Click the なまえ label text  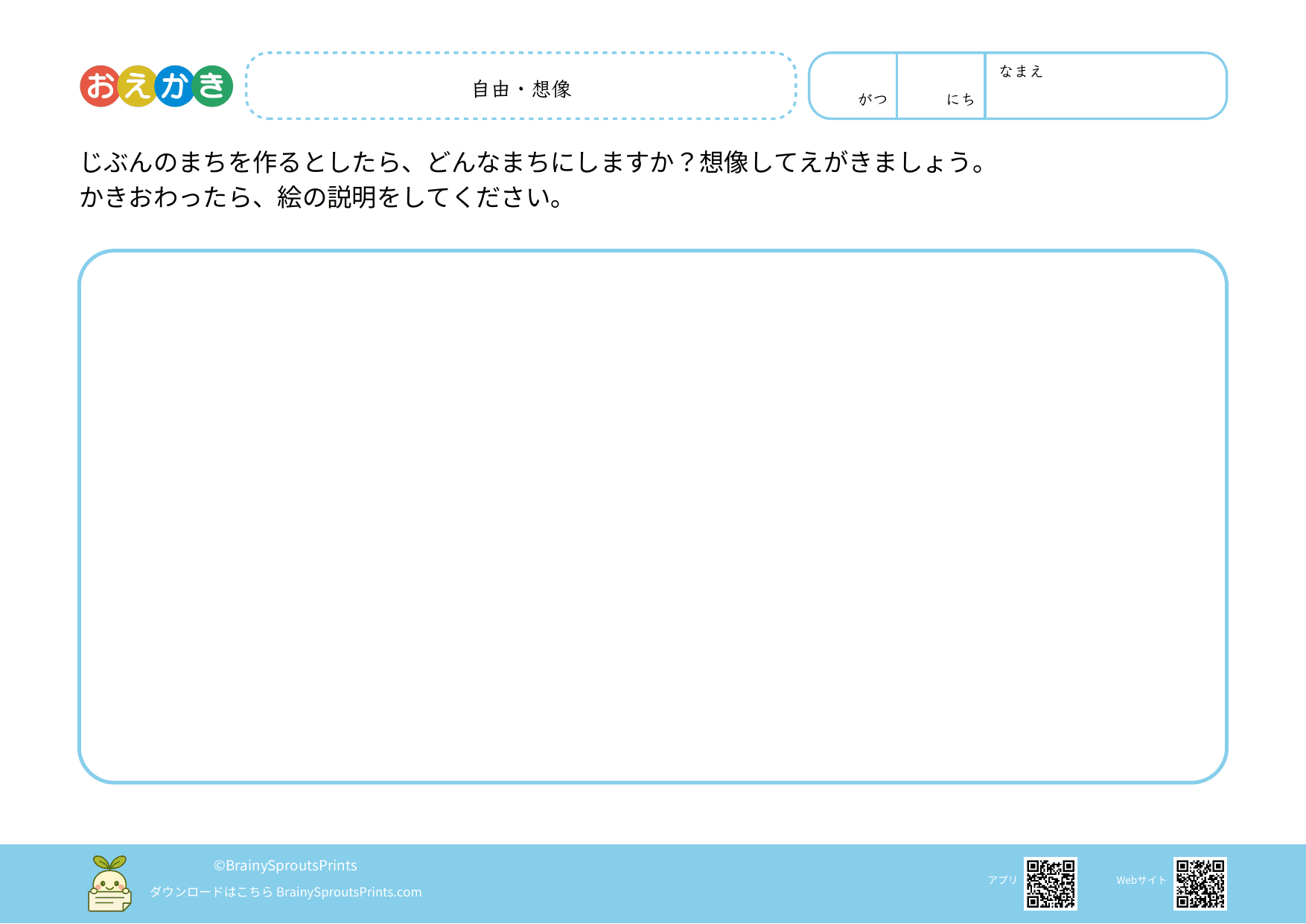(1021, 71)
